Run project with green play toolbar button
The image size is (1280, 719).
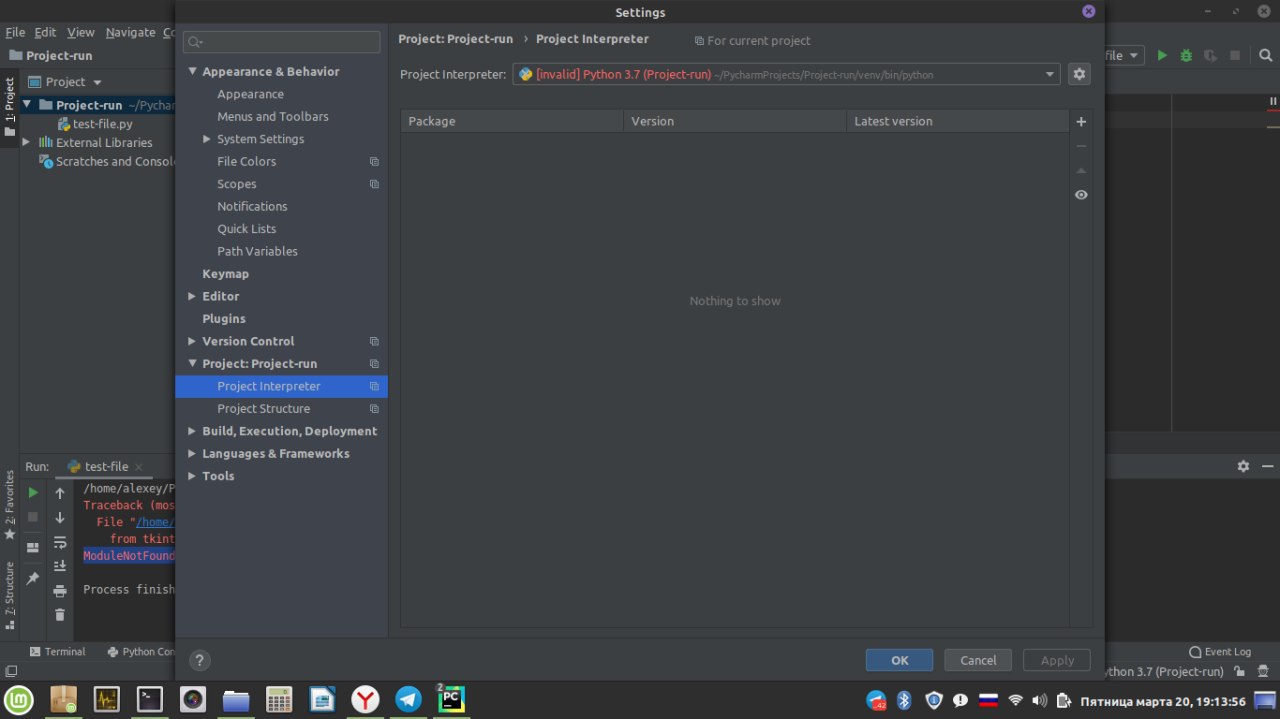click(x=1162, y=56)
